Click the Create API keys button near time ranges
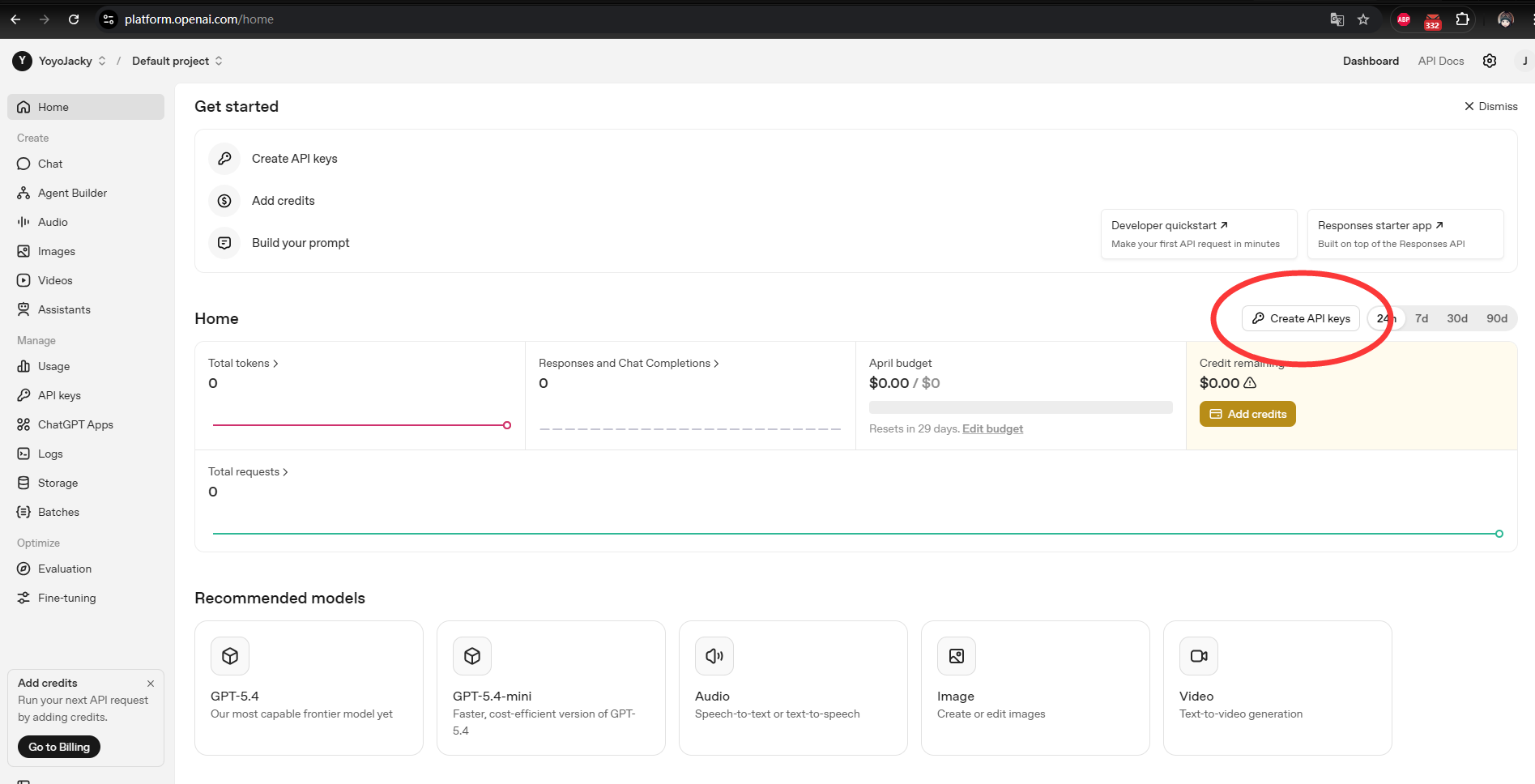This screenshot has height=784, width=1535. click(1301, 318)
